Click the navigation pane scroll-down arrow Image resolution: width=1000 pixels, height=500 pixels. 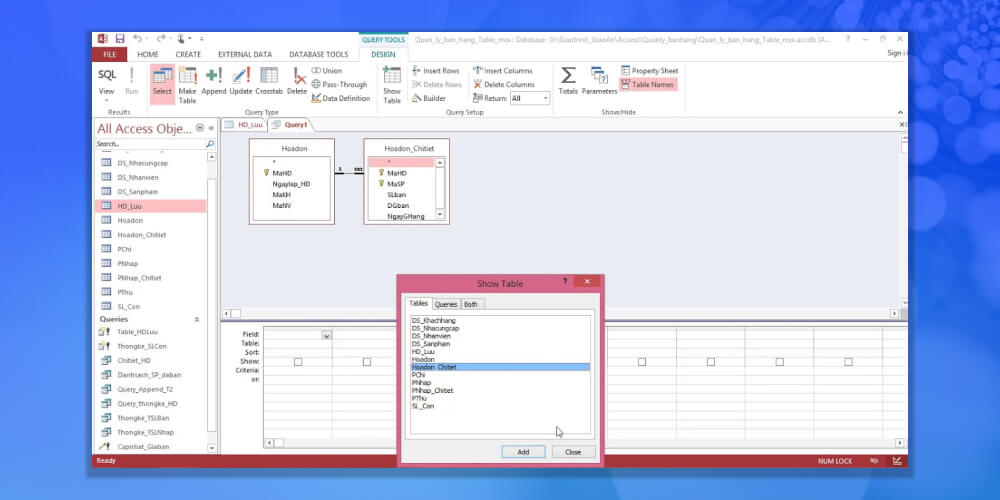click(212, 448)
